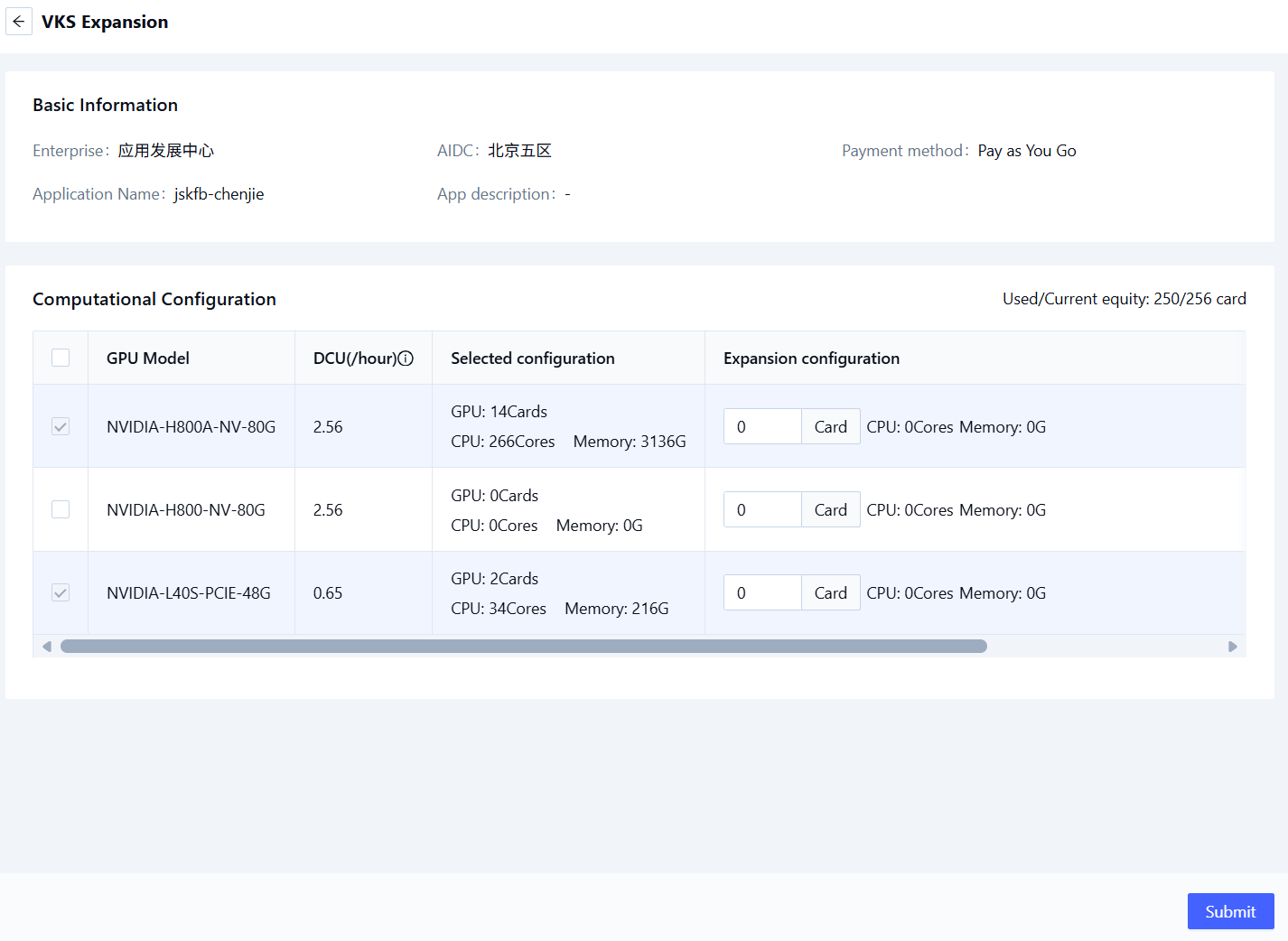Click the scrollbar left arrow
1288x941 pixels.
tap(47, 647)
